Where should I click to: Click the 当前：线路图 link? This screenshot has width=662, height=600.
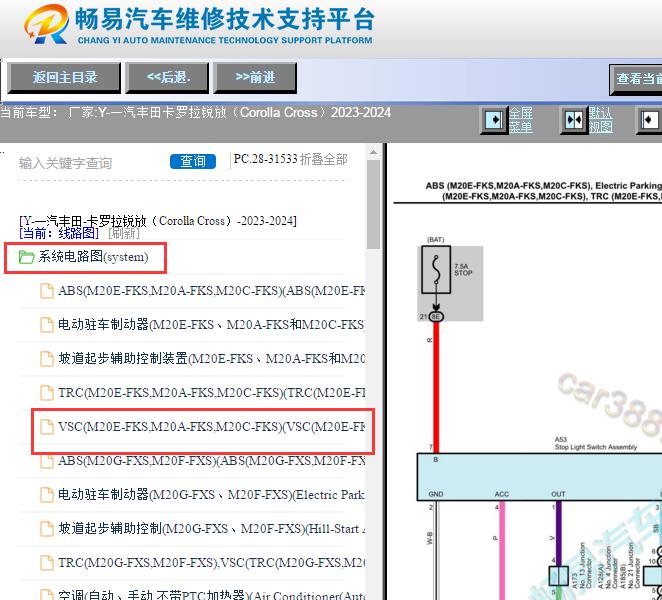59,233
